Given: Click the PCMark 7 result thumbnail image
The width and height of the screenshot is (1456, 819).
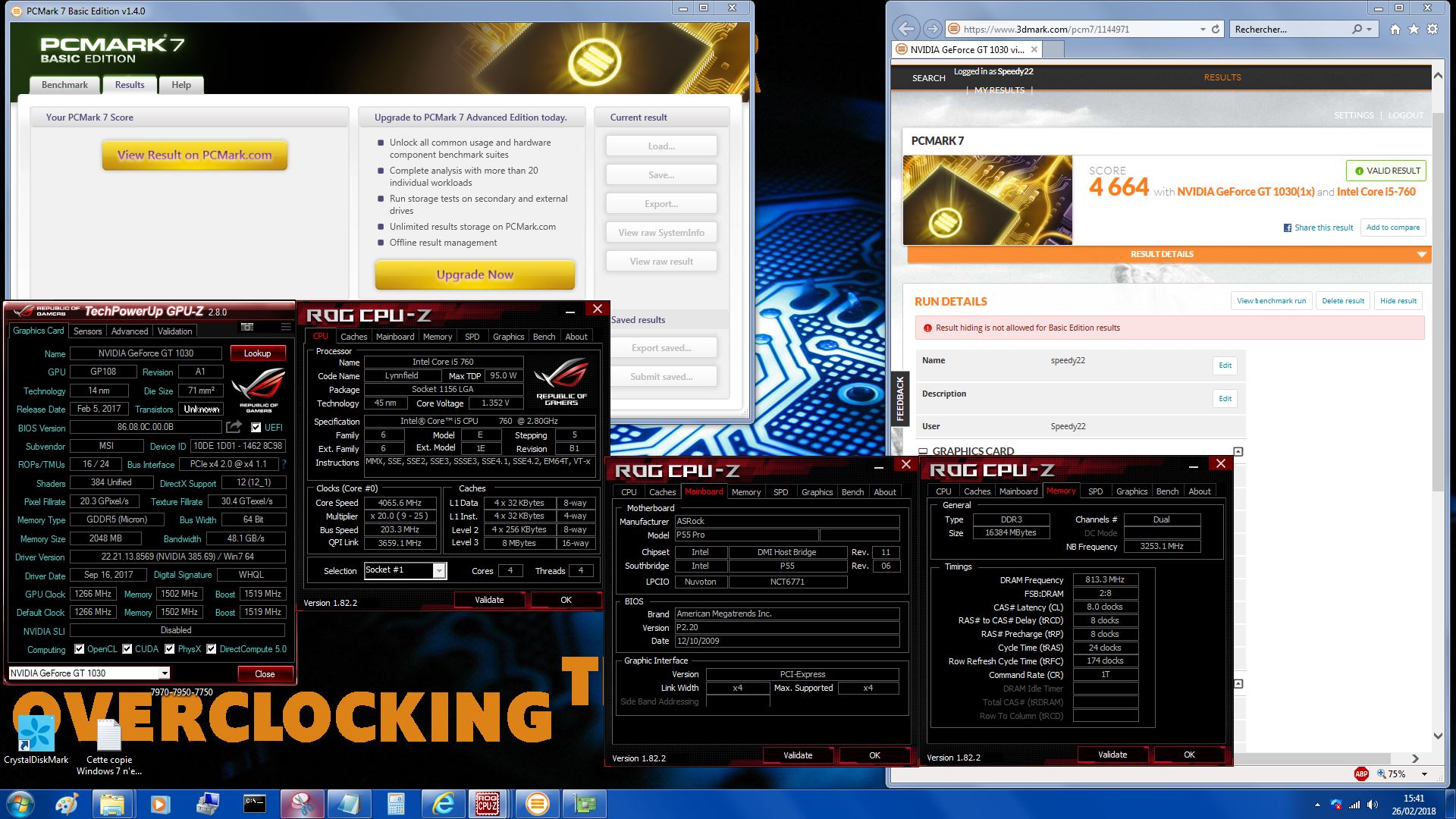Looking at the screenshot, I should [987, 200].
